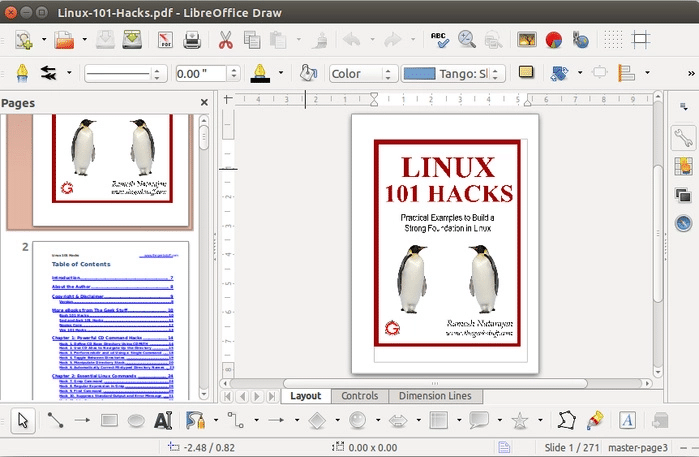Screen dimensions: 699x457
Task: Open the Align objects dropdown arrow
Action: click(647, 73)
